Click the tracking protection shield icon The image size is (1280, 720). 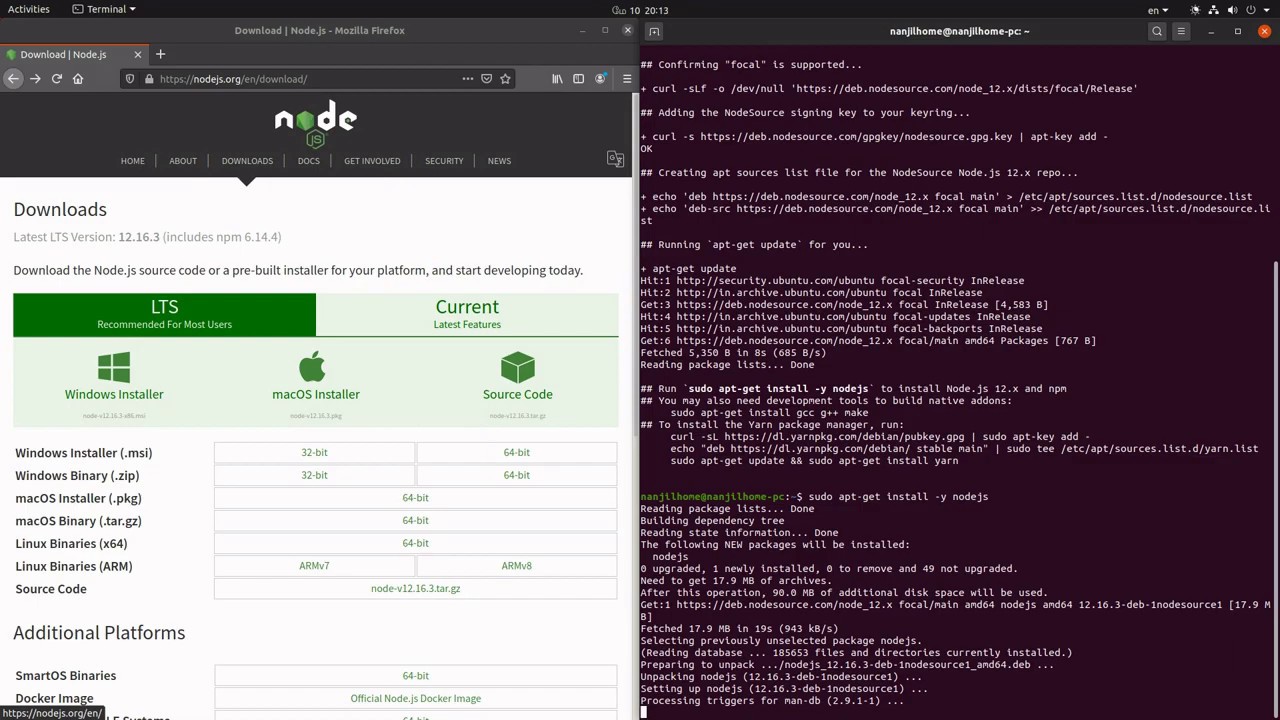pos(129,79)
